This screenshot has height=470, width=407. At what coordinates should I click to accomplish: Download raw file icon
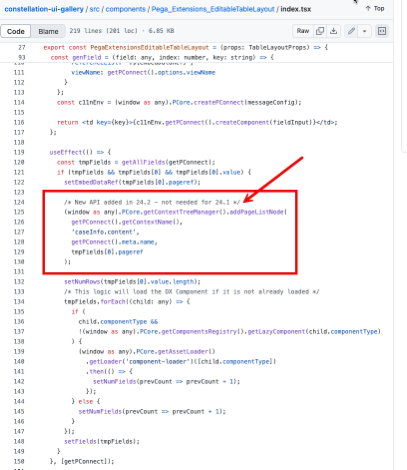pos(333,31)
